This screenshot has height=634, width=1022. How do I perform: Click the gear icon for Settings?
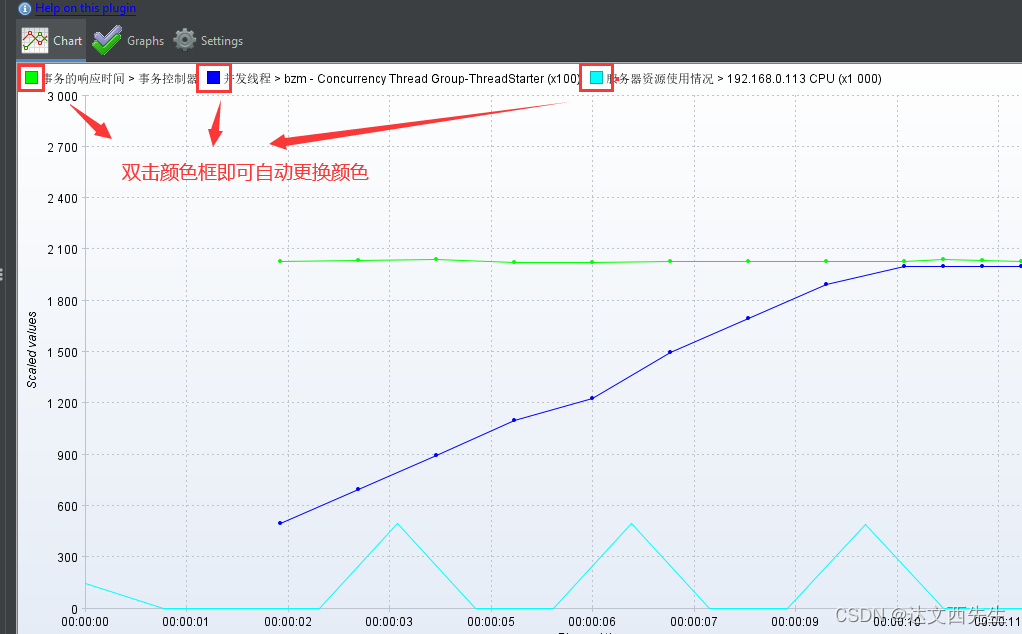click(x=184, y=40)
